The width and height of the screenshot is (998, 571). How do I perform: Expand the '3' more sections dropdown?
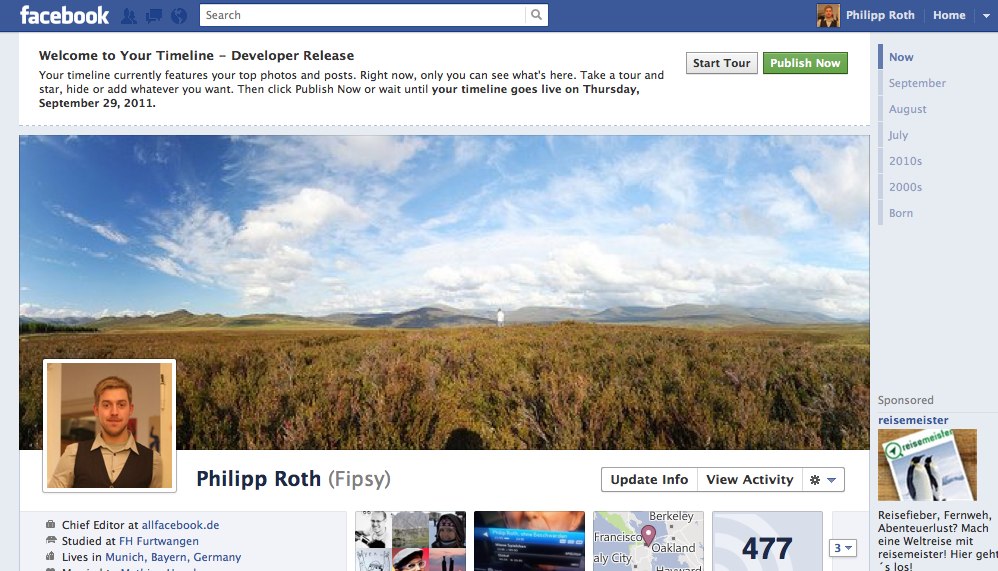pyautogui.click(x=843, y=547)
